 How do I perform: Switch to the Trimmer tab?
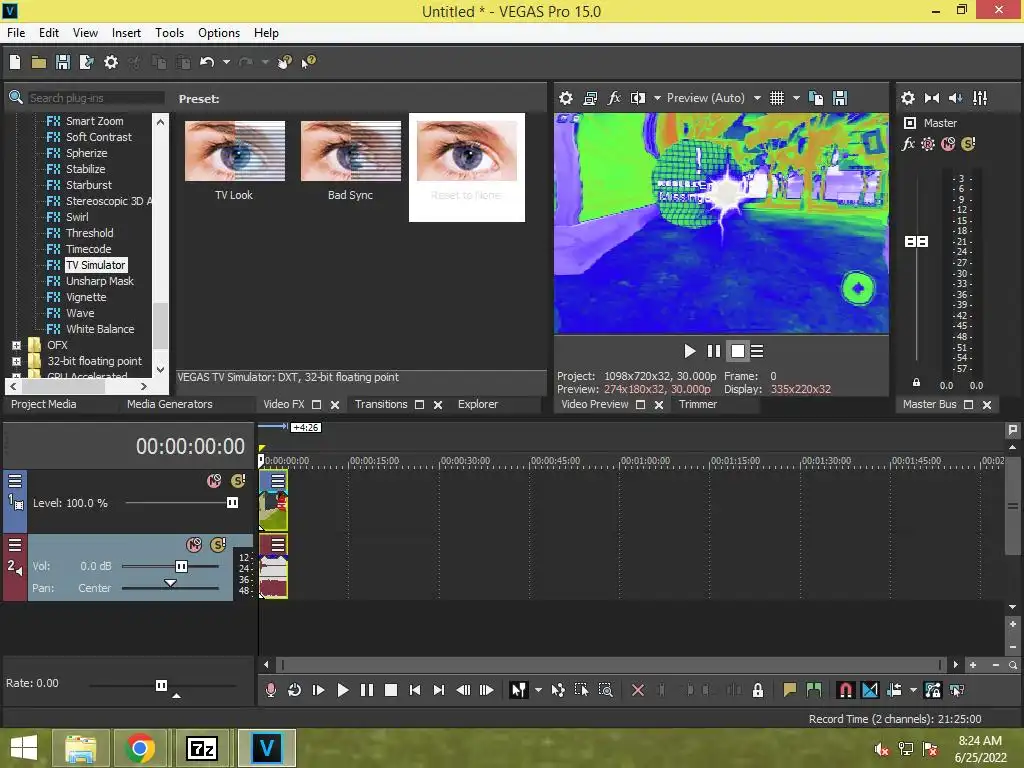pyautogui.click(x=698, y=404)
